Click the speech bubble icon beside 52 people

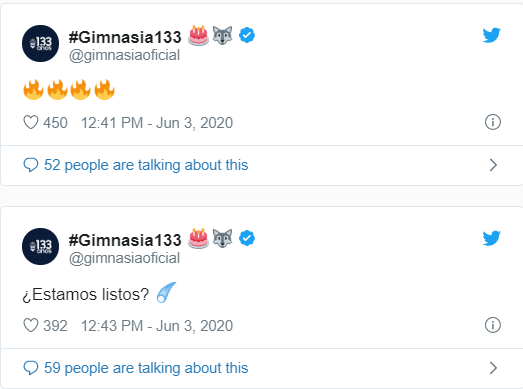[31, 165]
